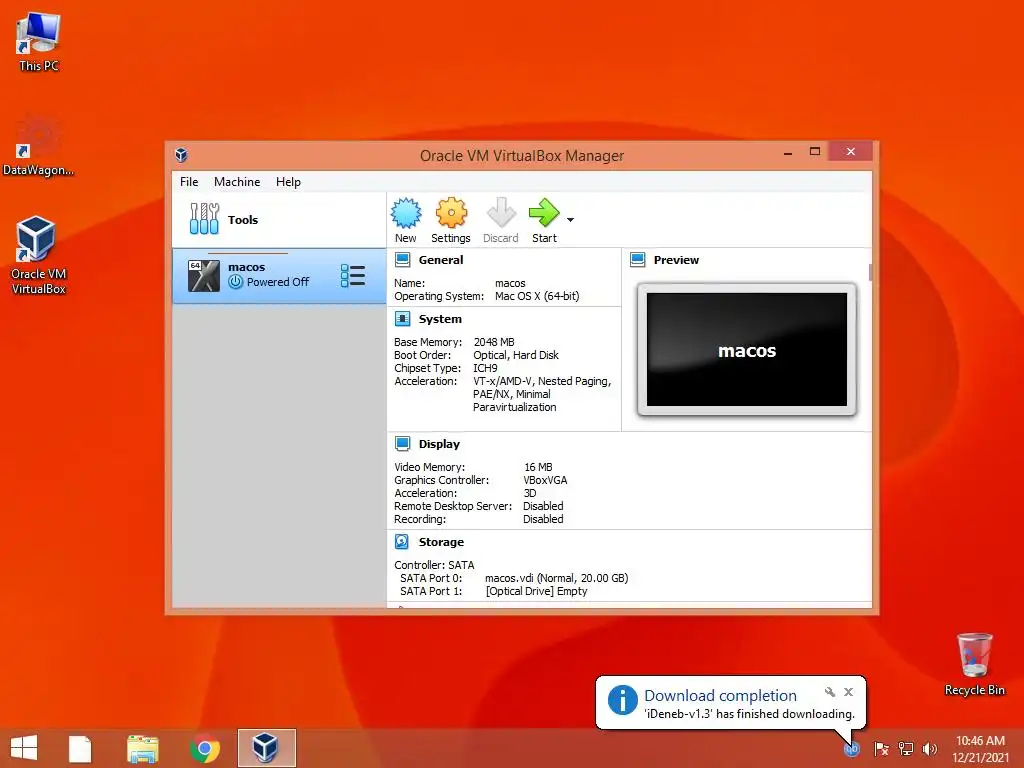Click the taskbar clock 10:46 AM
The height and width of the screenshot is (768, 1024).
tap(980, 741)
